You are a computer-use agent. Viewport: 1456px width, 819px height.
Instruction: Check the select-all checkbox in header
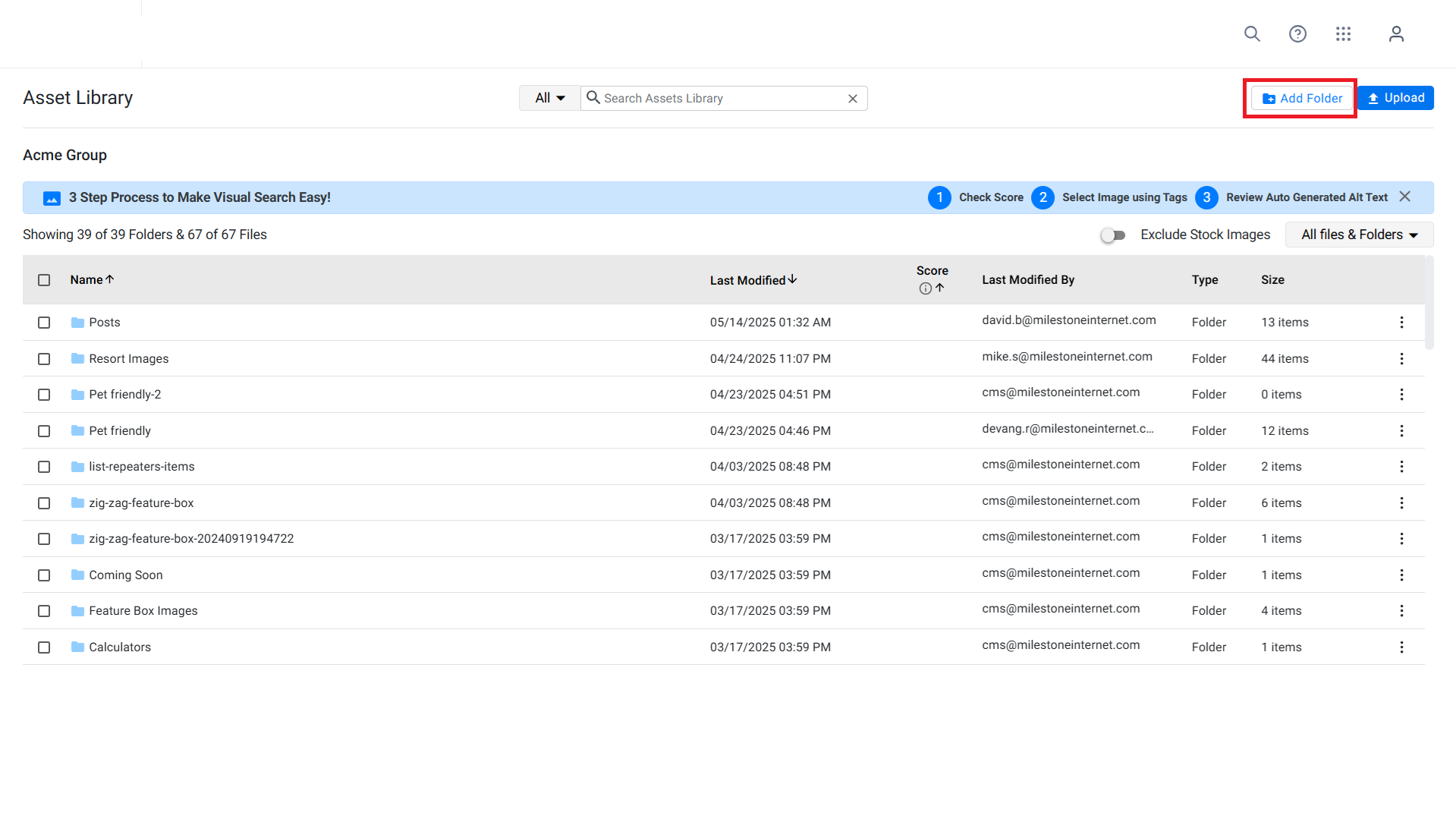tap(44, 280)
